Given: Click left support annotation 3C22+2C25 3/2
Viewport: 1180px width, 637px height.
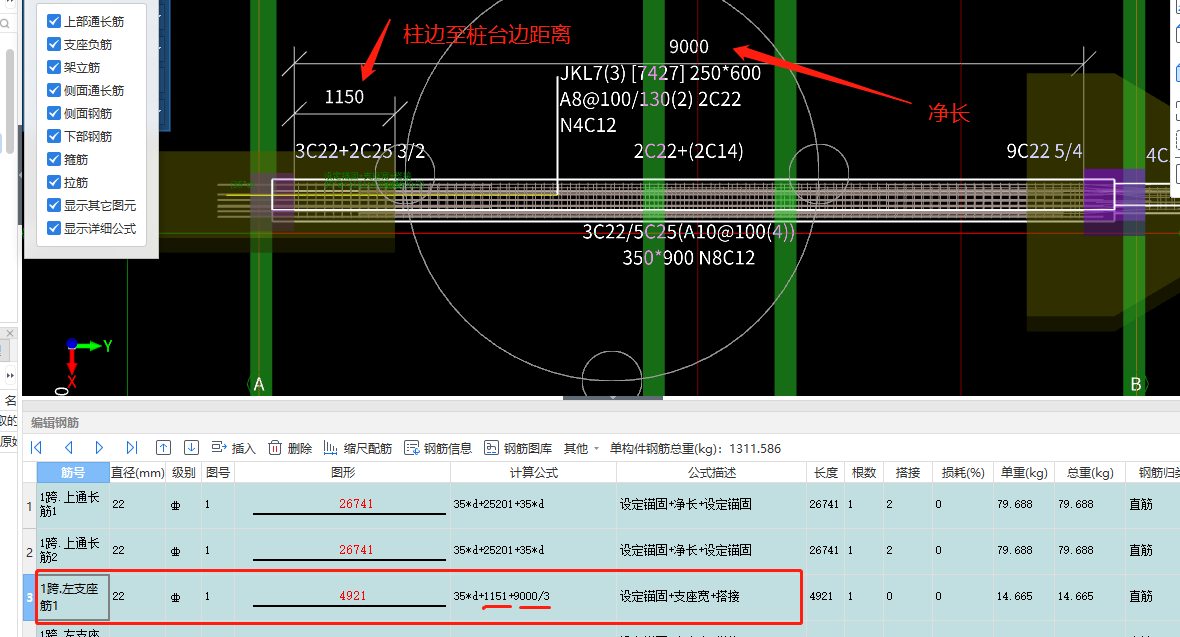Looking at the screenshot, I should tap(360, 151).
